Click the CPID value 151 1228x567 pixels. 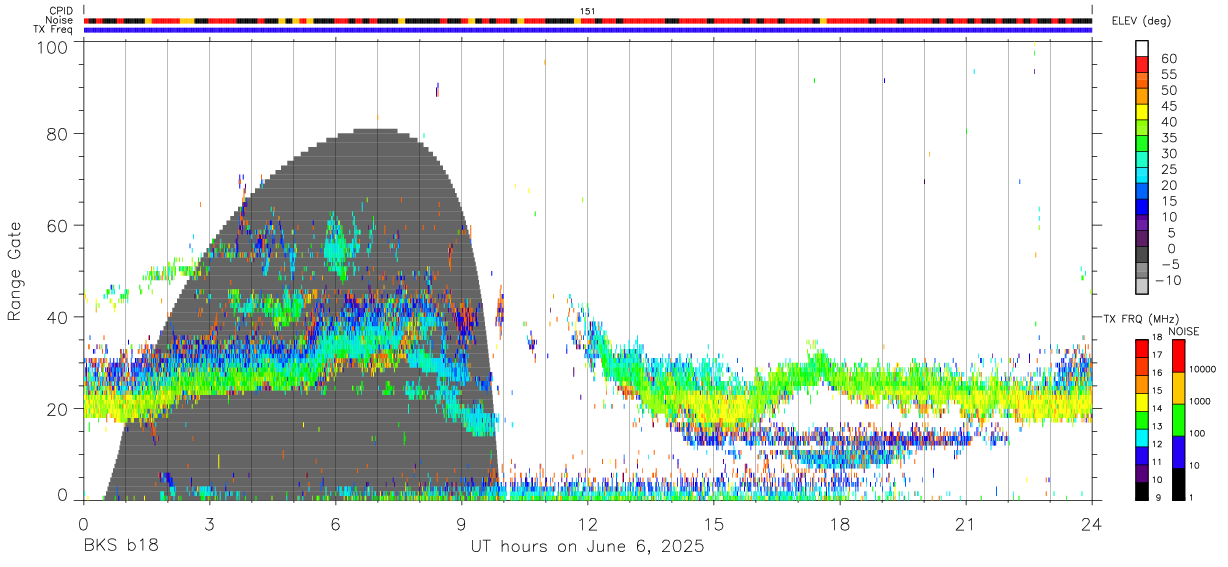[587, 10]
